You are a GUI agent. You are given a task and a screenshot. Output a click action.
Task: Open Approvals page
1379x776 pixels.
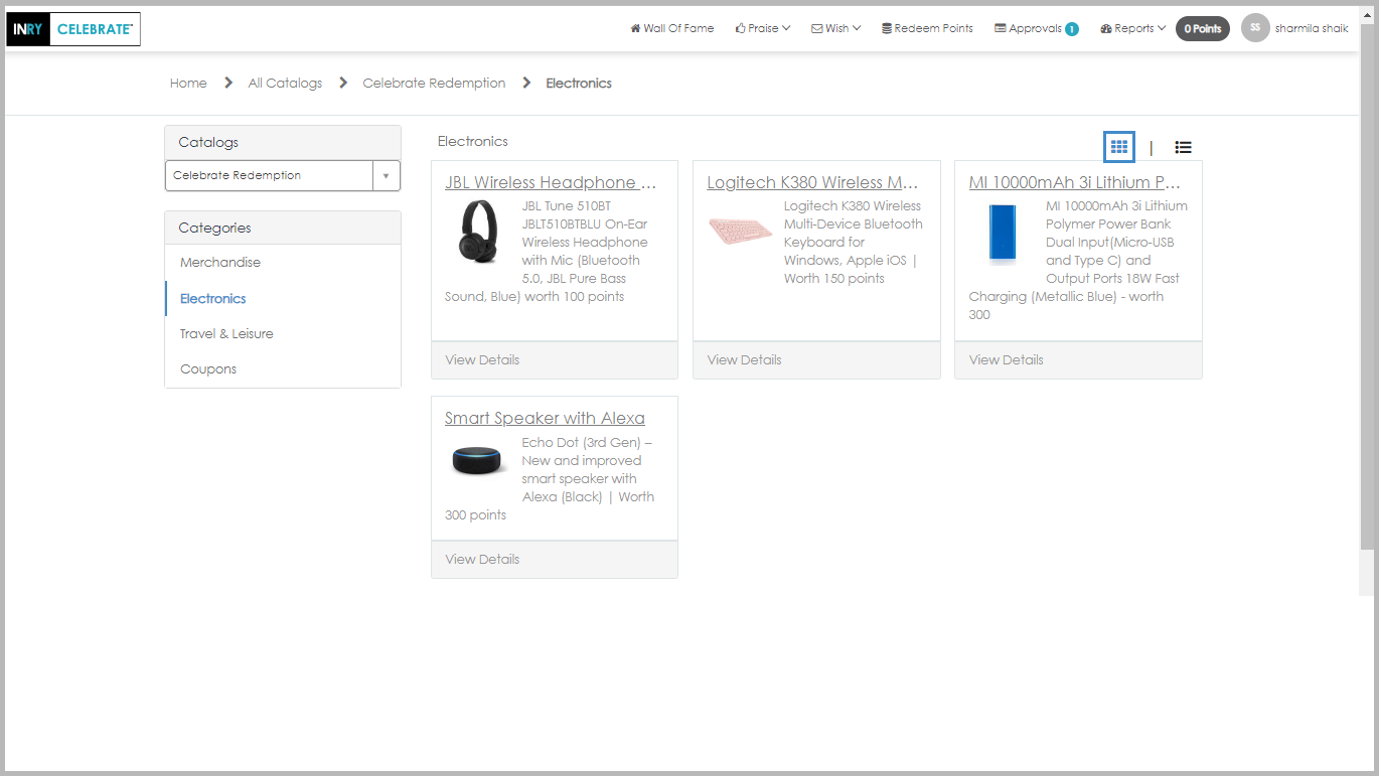[x=1028, y=28]
